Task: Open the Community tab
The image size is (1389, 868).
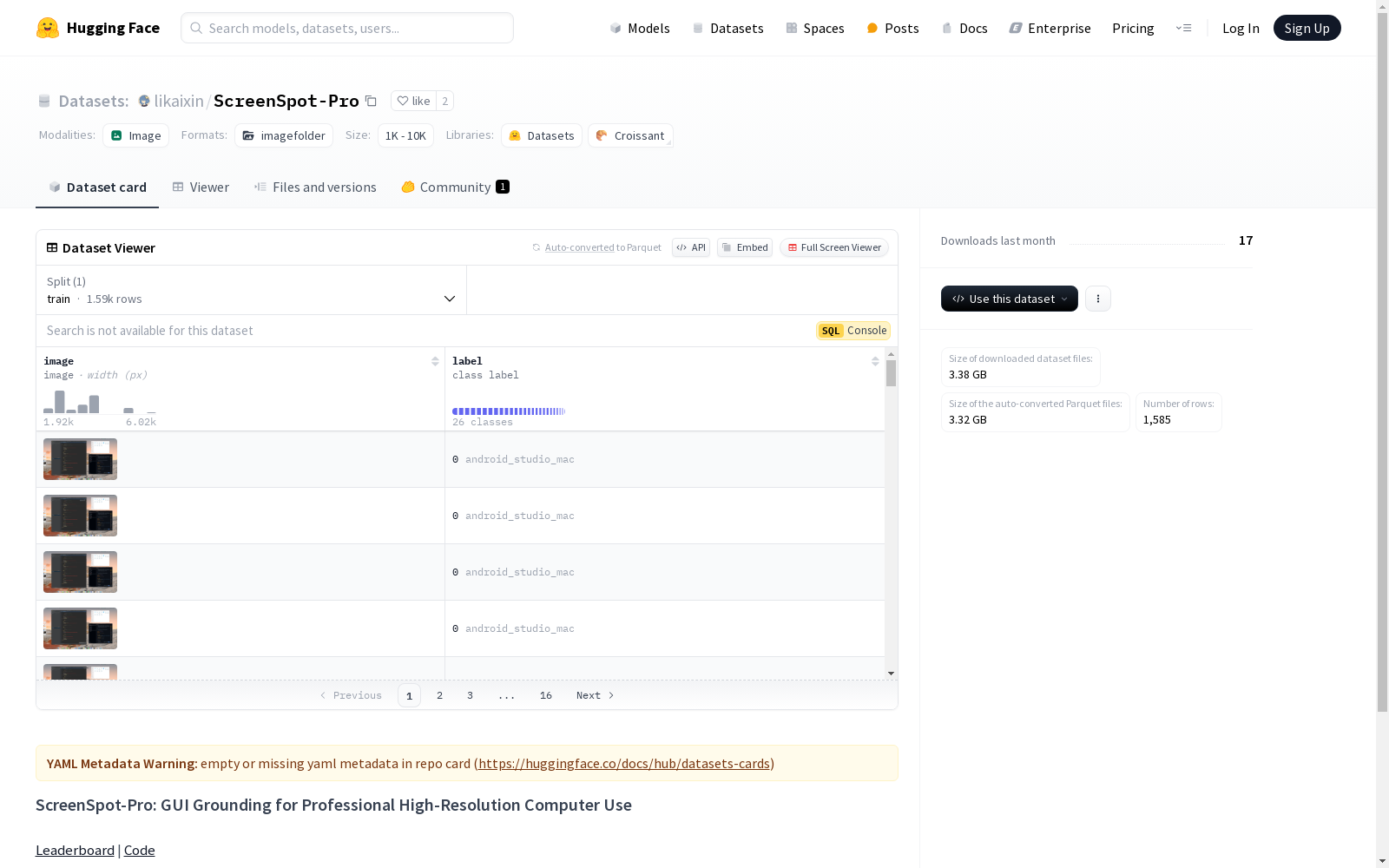Action: tap(455, 187)
